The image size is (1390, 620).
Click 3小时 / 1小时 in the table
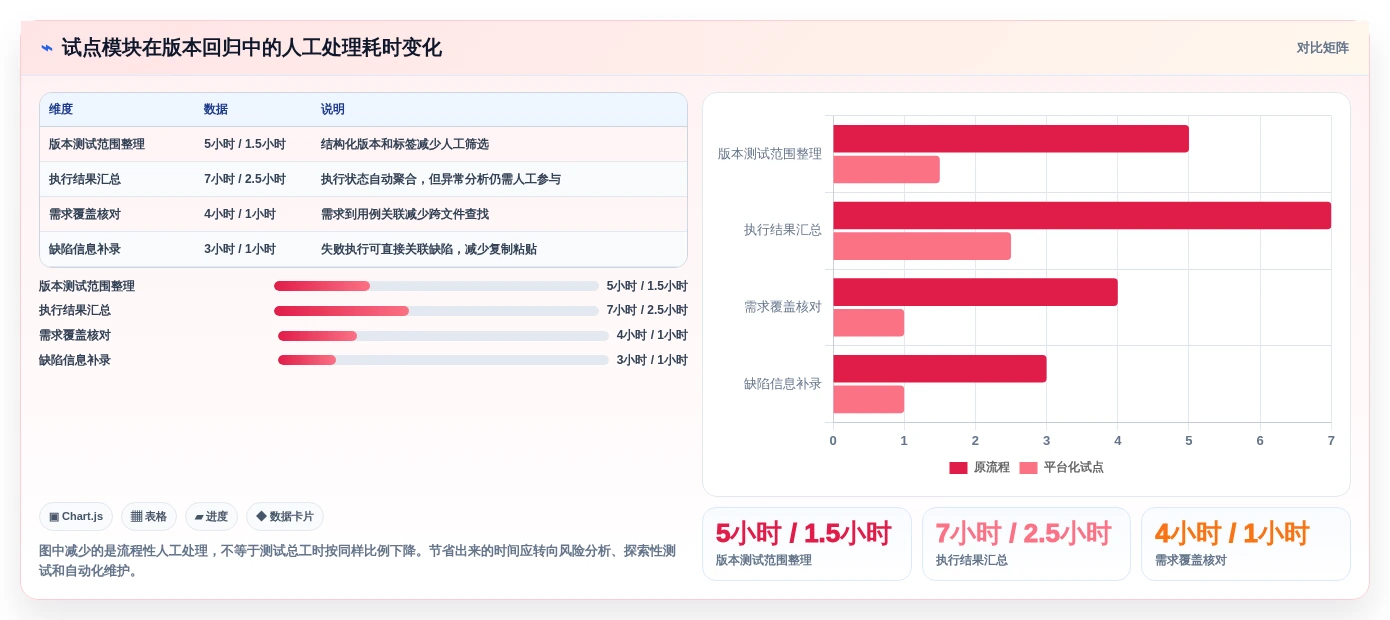[240, 249]
